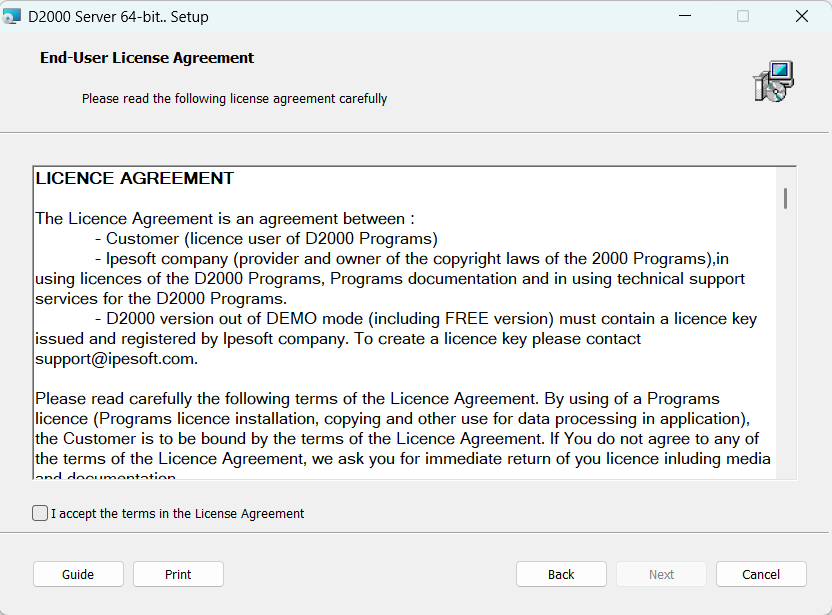Viewport: 832px width, 615px height.
Task: Click the 'End-User License Agreement' header title
Action: (147, 58)
